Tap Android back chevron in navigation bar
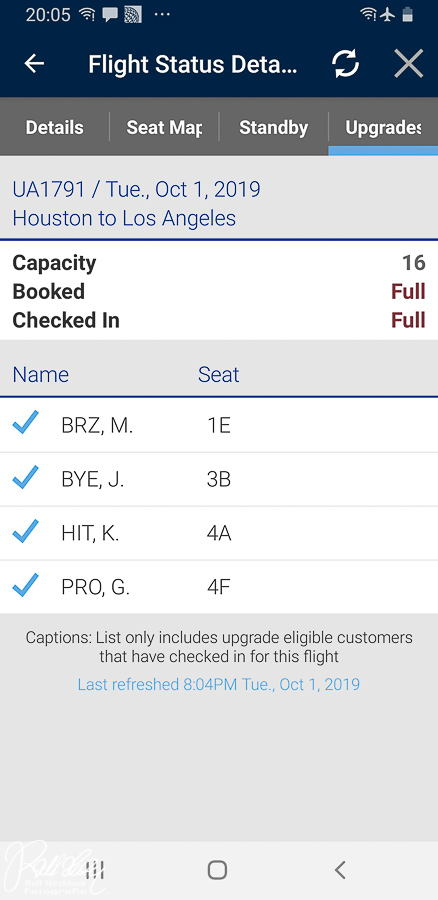 pos(340,870)
